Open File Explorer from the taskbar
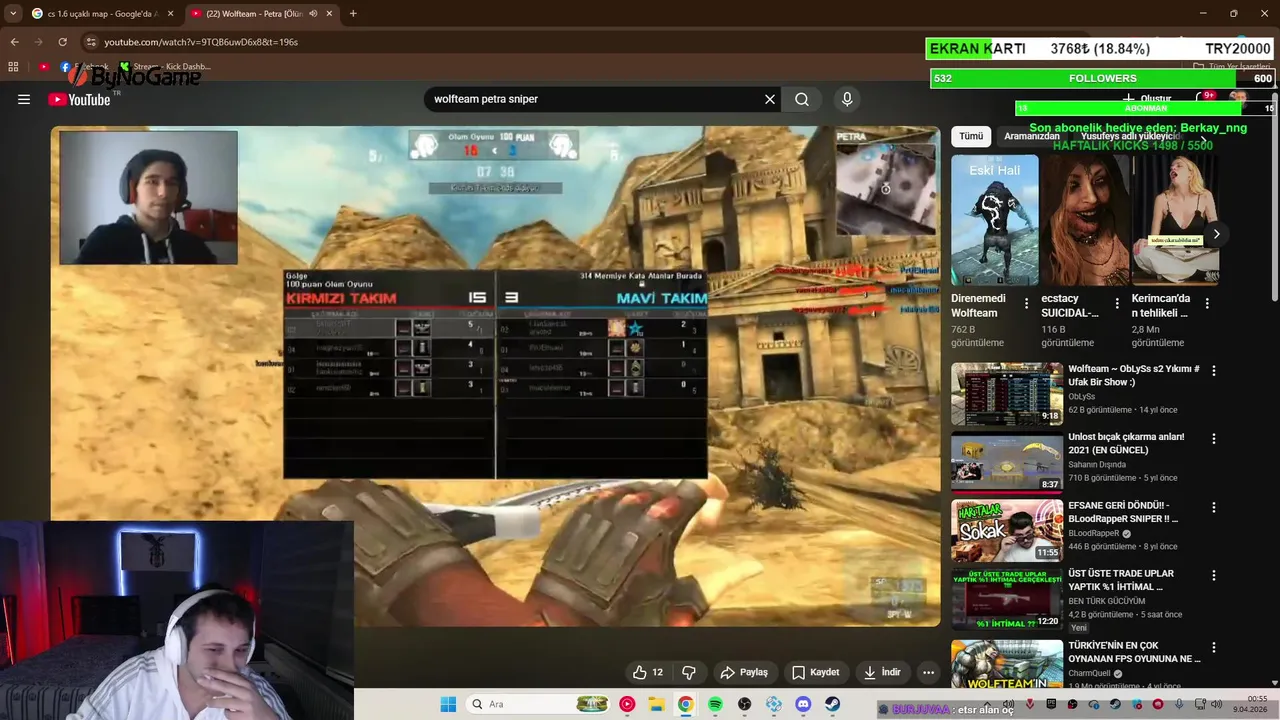1280x720 pixels. coord(656,704)
